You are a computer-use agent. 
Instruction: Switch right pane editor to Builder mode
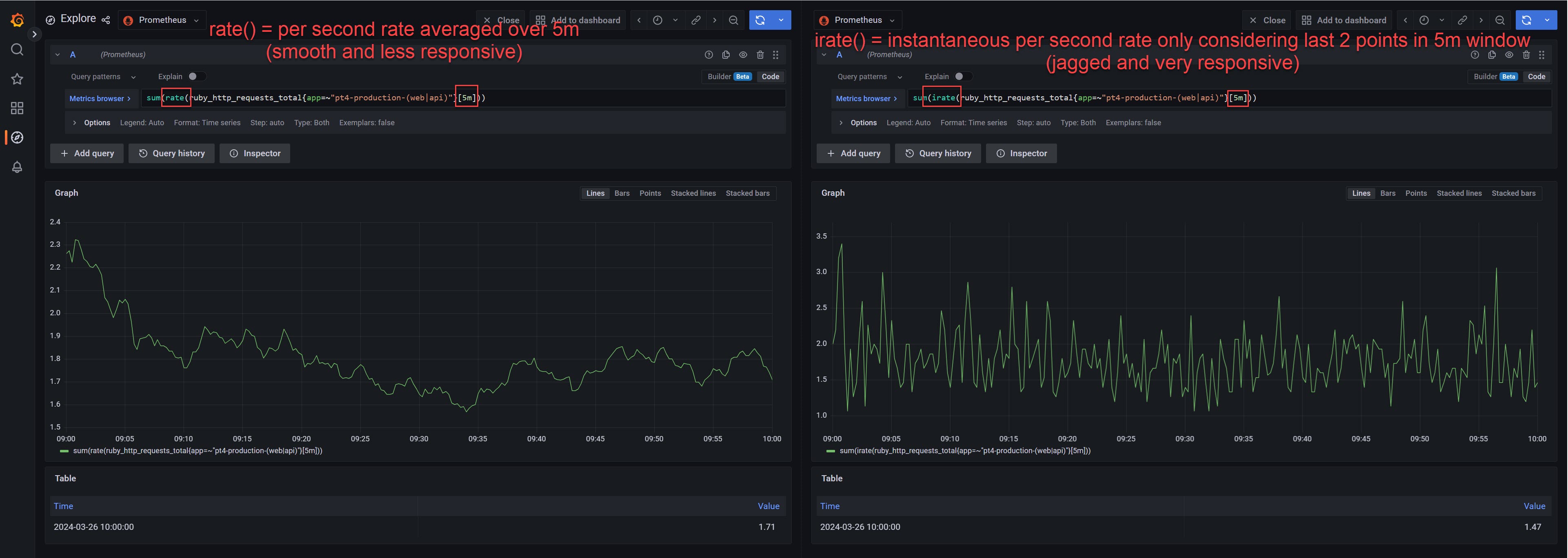click(1496, 77)
